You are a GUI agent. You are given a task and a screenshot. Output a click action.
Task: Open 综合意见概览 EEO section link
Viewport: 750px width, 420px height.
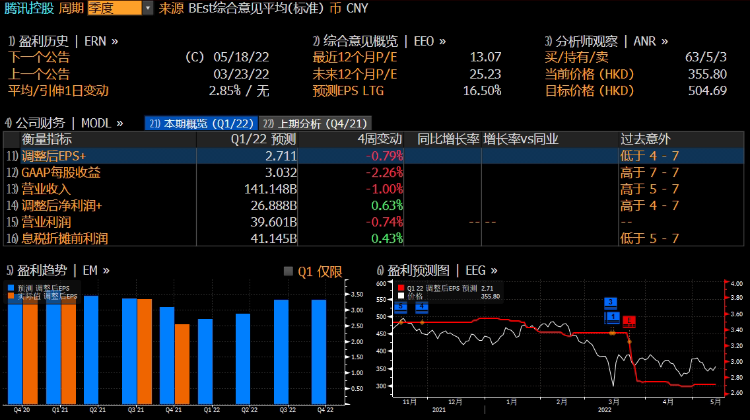point(379,41)
